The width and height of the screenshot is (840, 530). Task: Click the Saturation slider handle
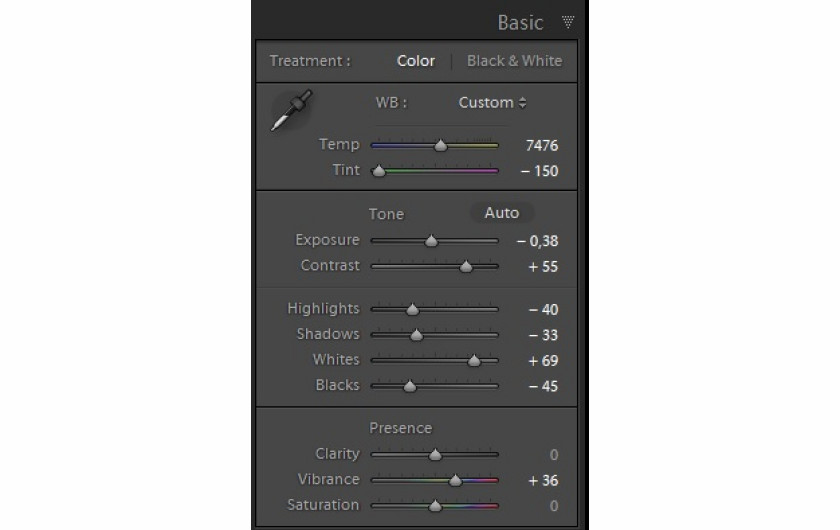point(435,506)
